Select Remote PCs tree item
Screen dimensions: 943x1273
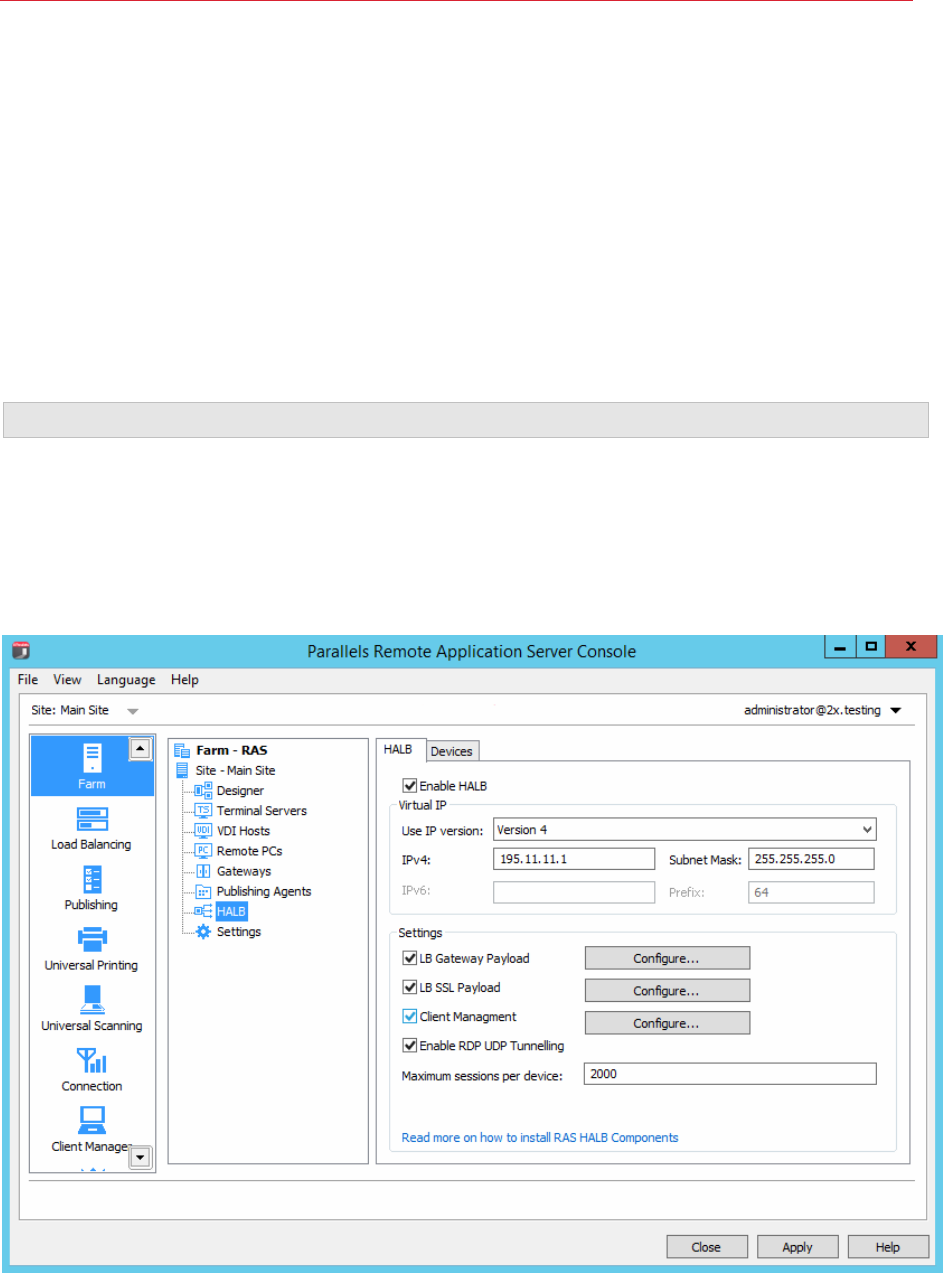[x=249, y=851]
